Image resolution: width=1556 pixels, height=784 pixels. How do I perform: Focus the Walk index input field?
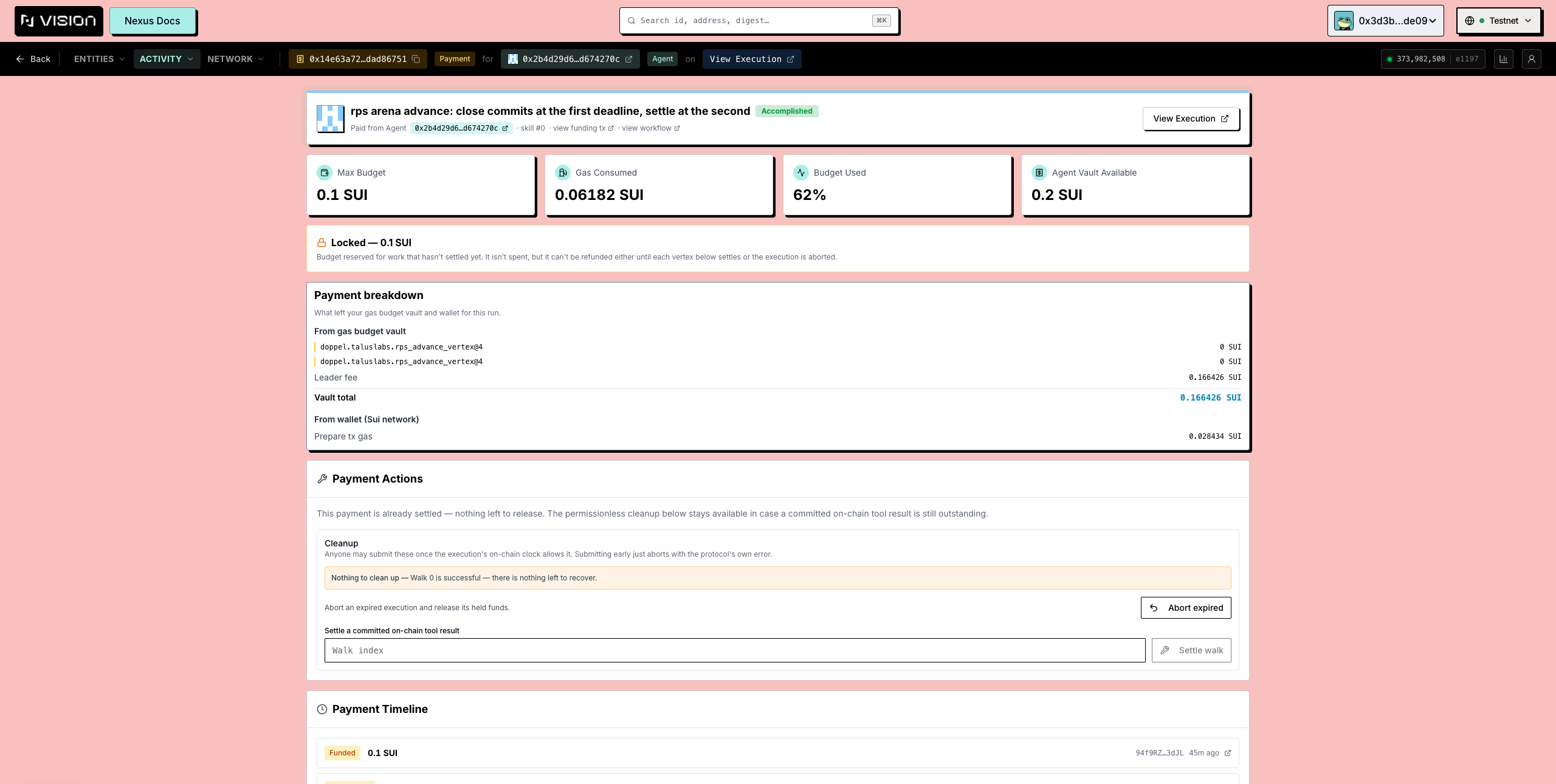[x=735, y=650]
